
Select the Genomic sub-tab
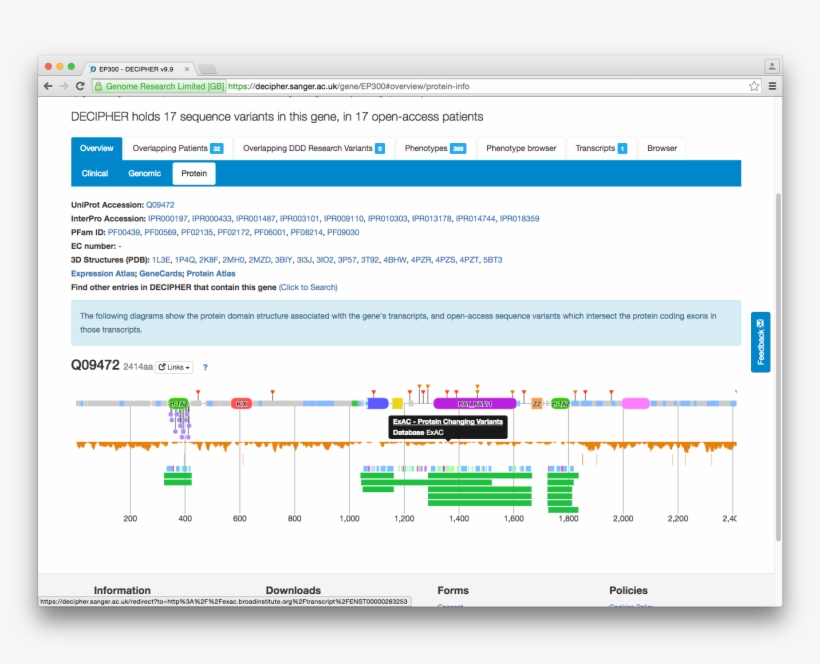pyautogui.click(x=144, y=173)
